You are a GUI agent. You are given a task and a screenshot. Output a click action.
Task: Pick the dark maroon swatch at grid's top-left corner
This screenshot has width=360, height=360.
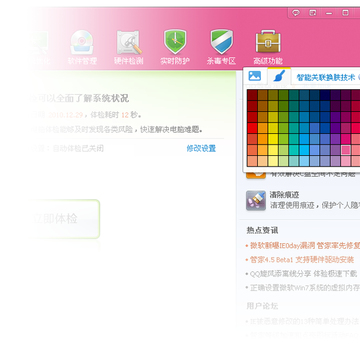pyautogui.click(x=252, y=95)
